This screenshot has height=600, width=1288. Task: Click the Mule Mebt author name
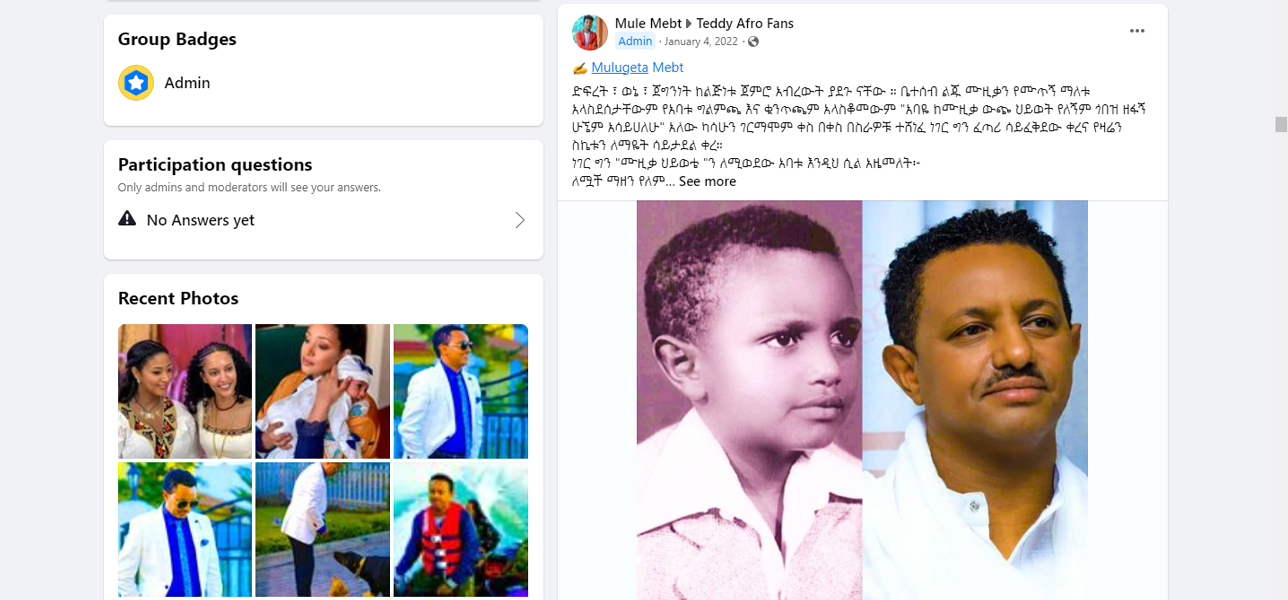coord(647,23)
